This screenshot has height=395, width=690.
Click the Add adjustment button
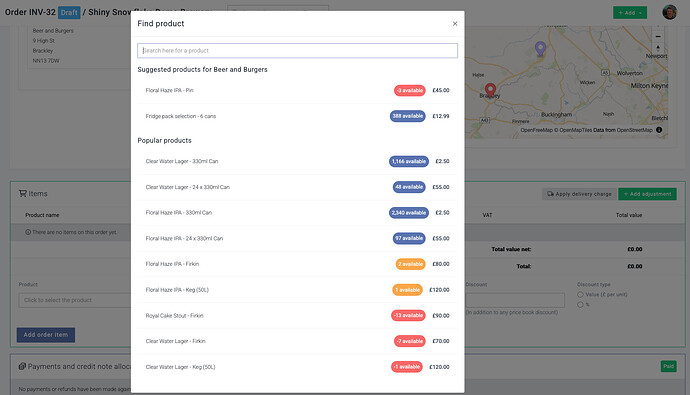click(x=647, y=194)
